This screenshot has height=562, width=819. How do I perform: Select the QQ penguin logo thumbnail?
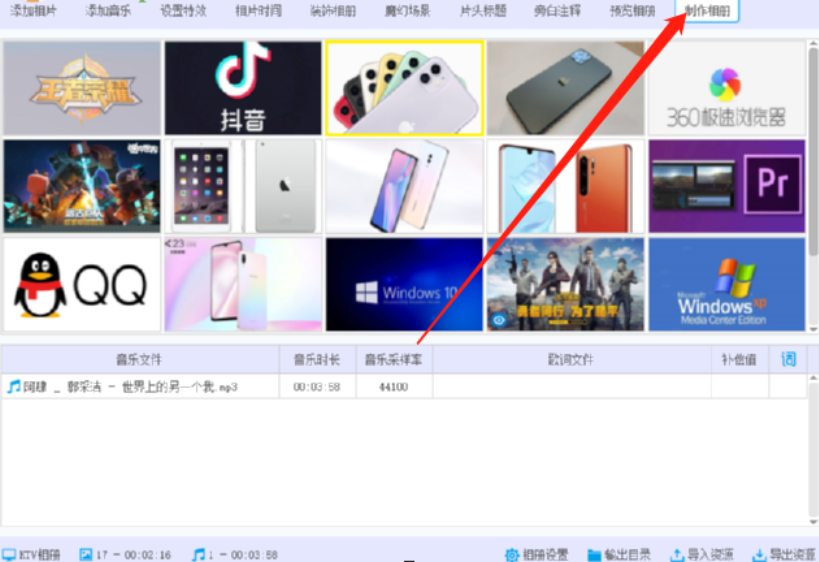click(x=82, y=284)
